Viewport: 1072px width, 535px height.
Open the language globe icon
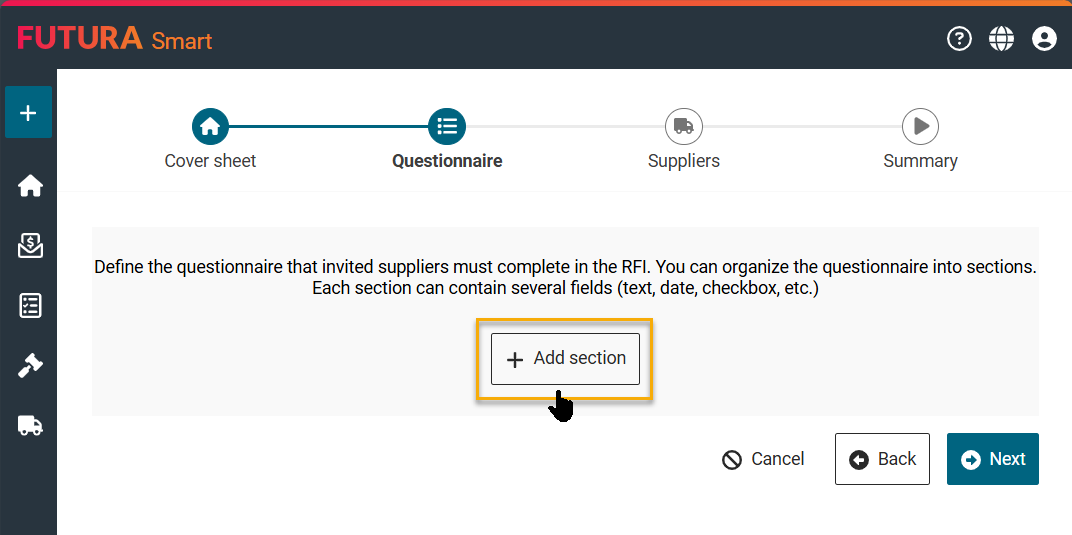pyautogui.click(x=1001, y=39)
